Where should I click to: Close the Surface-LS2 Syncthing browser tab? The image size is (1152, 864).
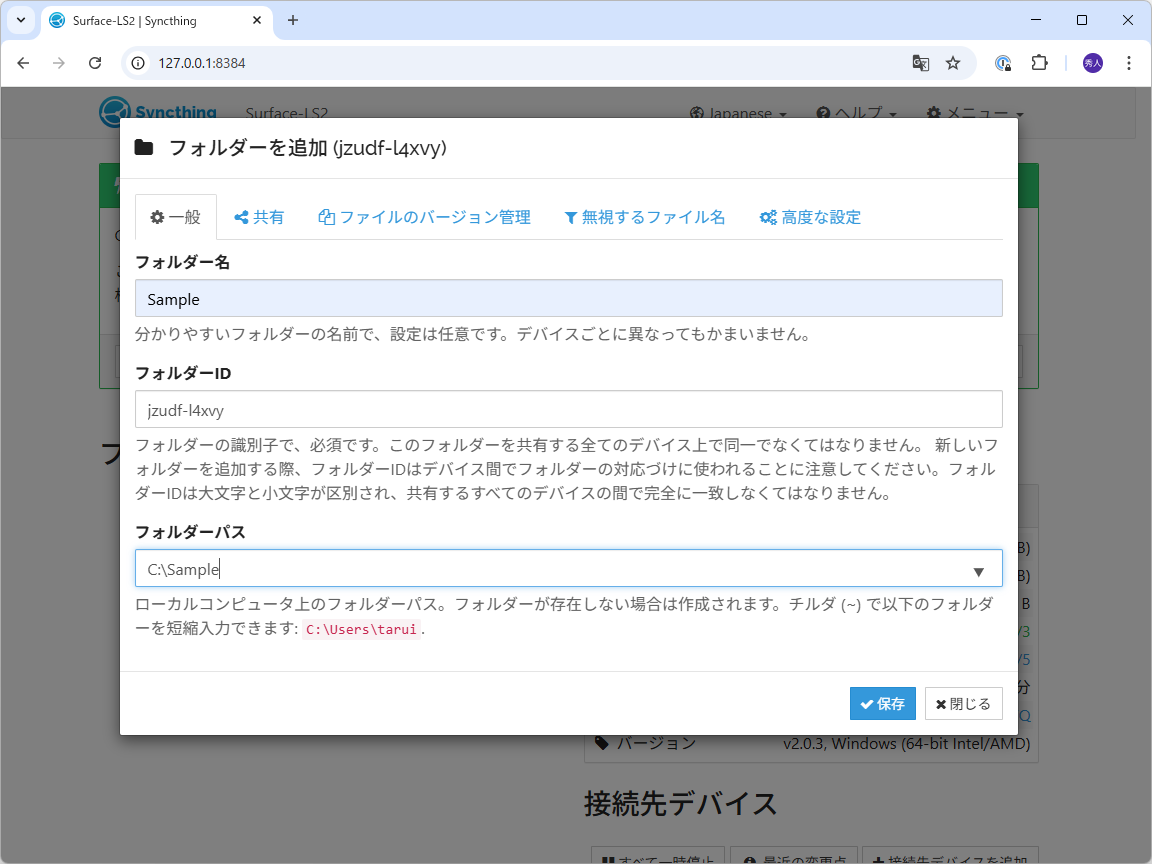click(x=257, y=21)
